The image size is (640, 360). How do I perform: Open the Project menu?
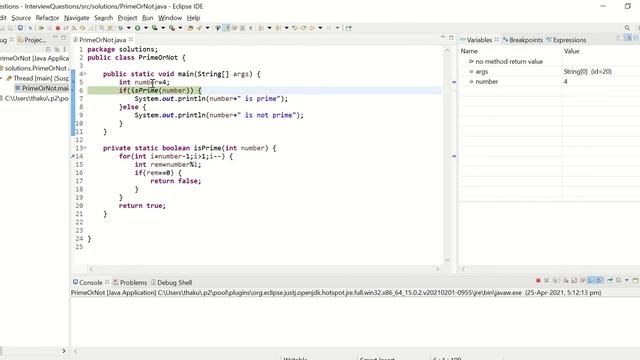point(127,18)
